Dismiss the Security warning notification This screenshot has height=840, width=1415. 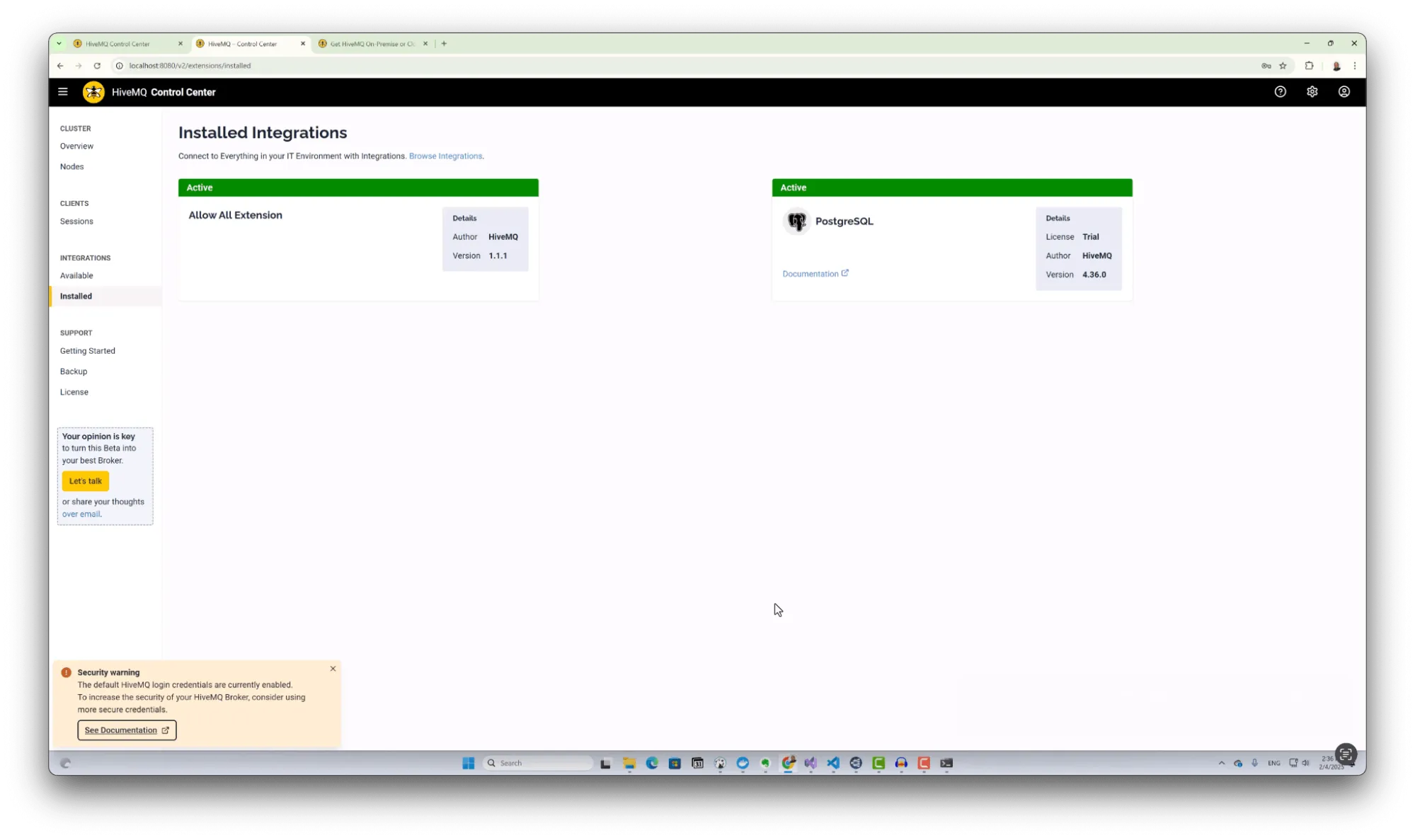333,669
